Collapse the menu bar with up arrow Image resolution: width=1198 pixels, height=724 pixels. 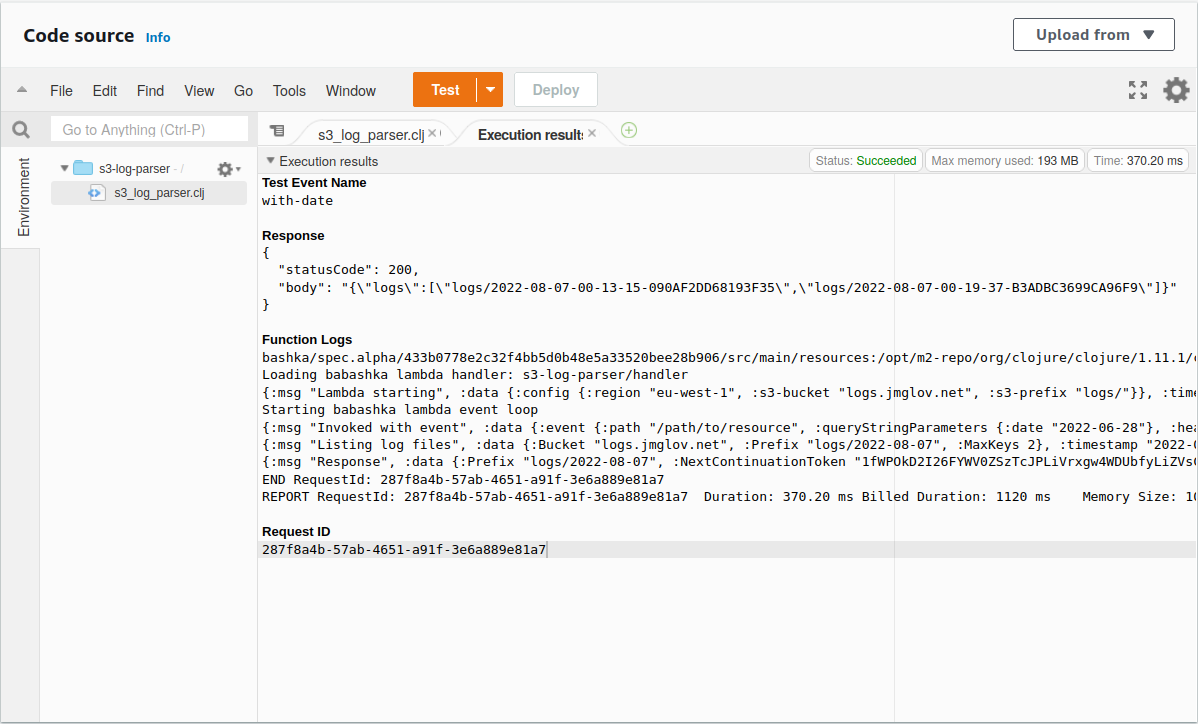[22, 89]
